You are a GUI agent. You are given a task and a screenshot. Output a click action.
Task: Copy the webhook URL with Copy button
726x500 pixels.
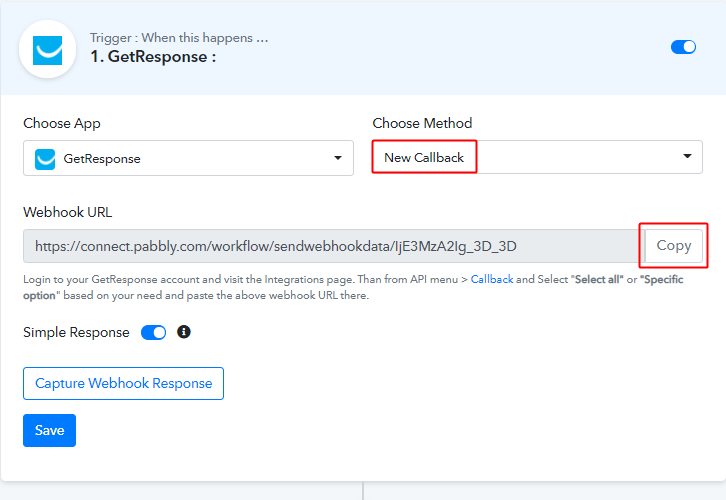[x=674, y=246]
